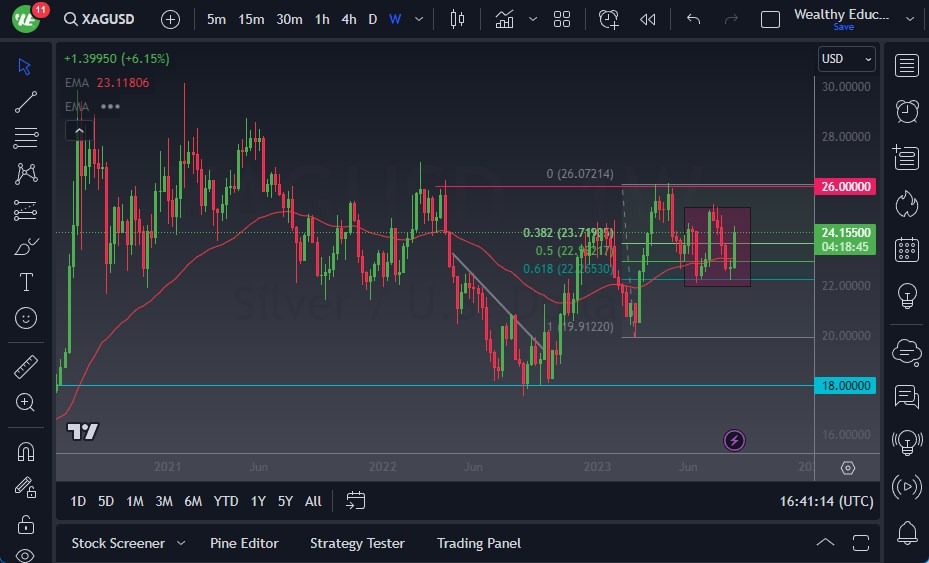This screenshot has width=929, height=563.
Task: Click the undo arrow
Action: pyautogui.click(x=694, y=19)
